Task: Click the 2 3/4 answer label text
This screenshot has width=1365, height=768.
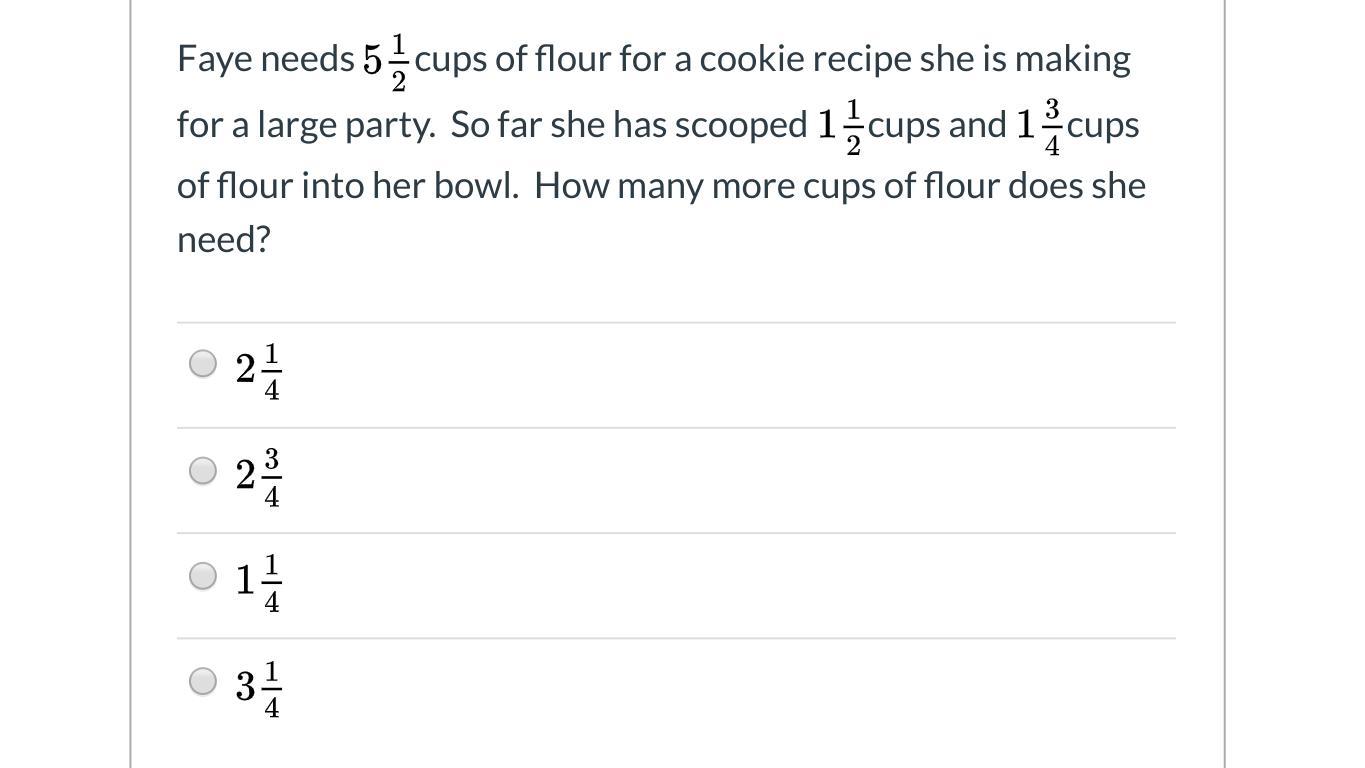Action: [259, 477]
